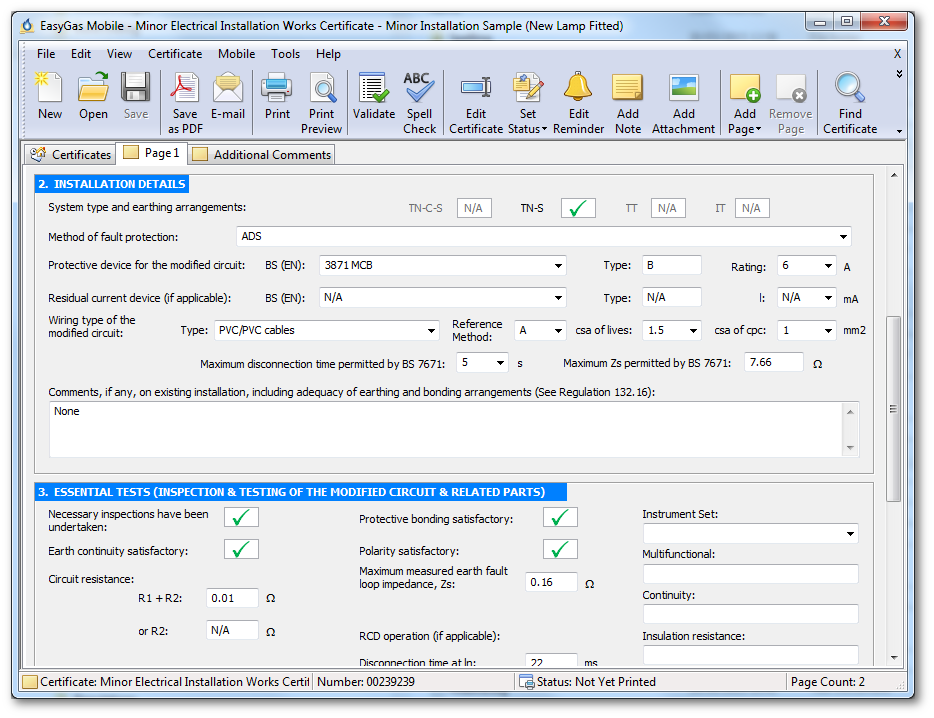Toggle the TN-C-S system type box
Image resolution: width=934 pixels, height=718 pixels.
coord(474,208)
